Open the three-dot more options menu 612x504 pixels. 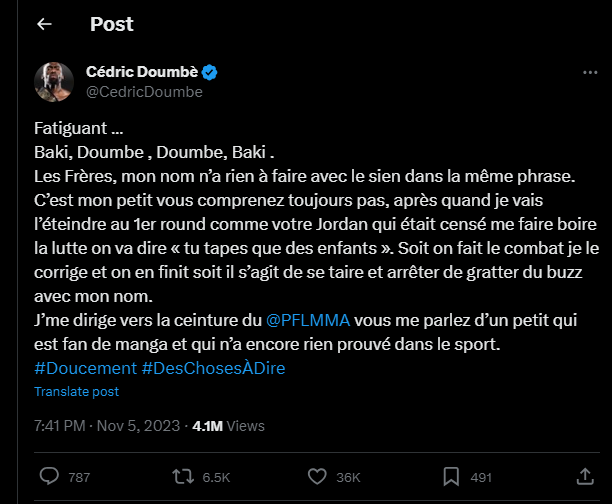coord(590,73)
